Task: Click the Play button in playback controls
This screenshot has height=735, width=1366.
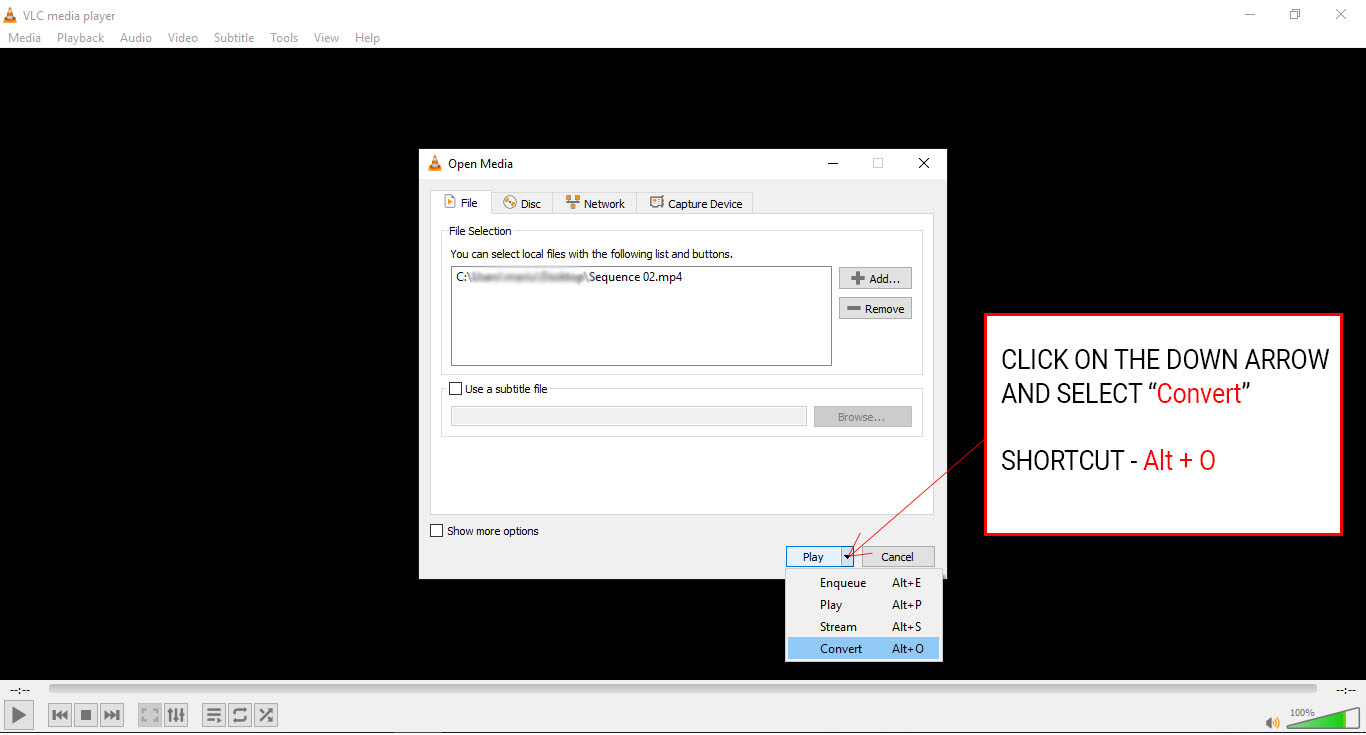Action: coord(18,715)
